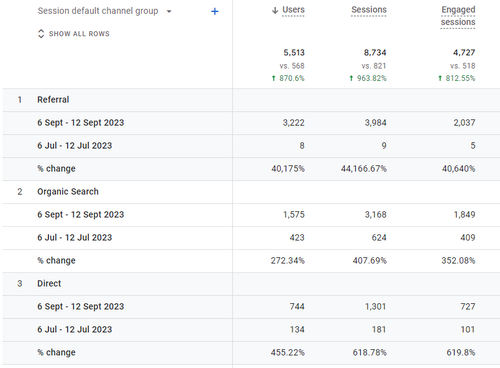
Task: Click Referral users change 40,175%
Action: tap(288, 169)
